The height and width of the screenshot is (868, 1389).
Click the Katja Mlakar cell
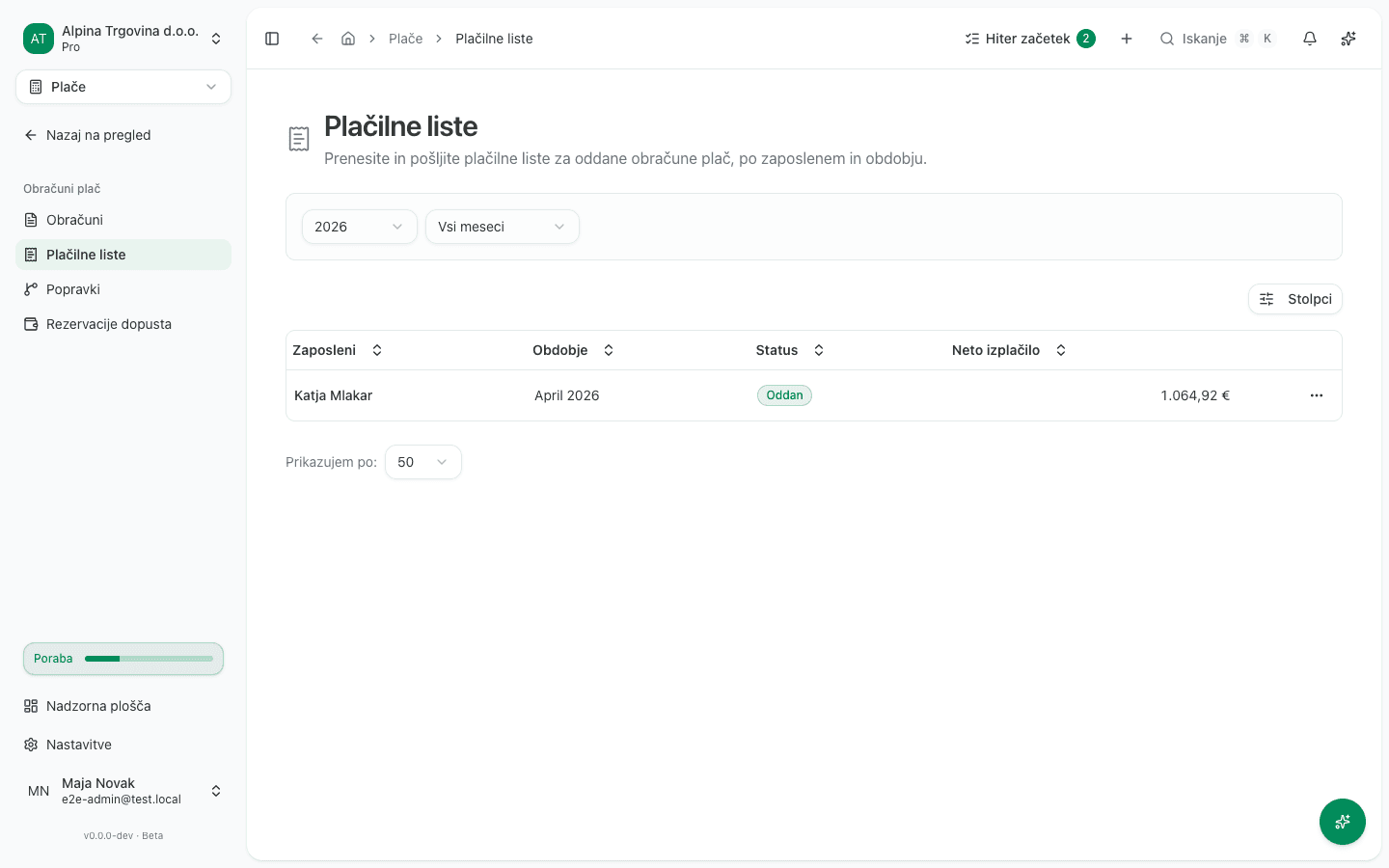[x=333, y=395]
